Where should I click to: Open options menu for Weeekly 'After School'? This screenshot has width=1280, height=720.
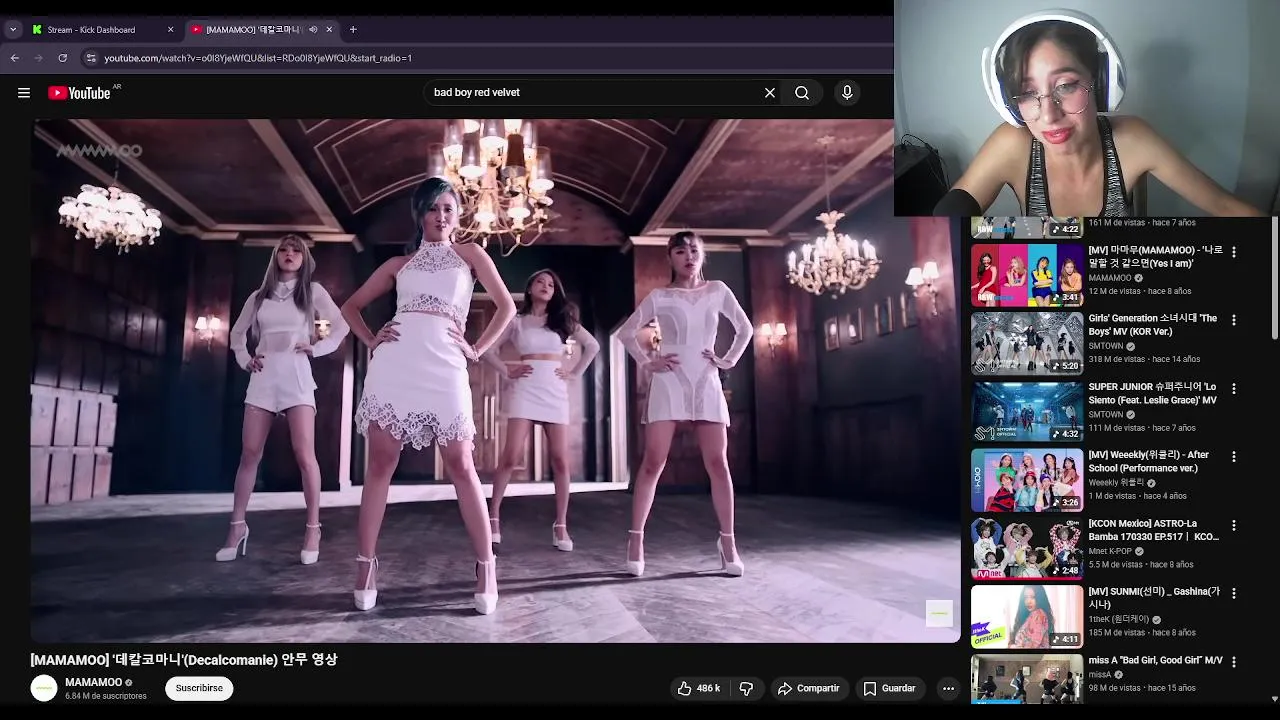point(1233,457)
